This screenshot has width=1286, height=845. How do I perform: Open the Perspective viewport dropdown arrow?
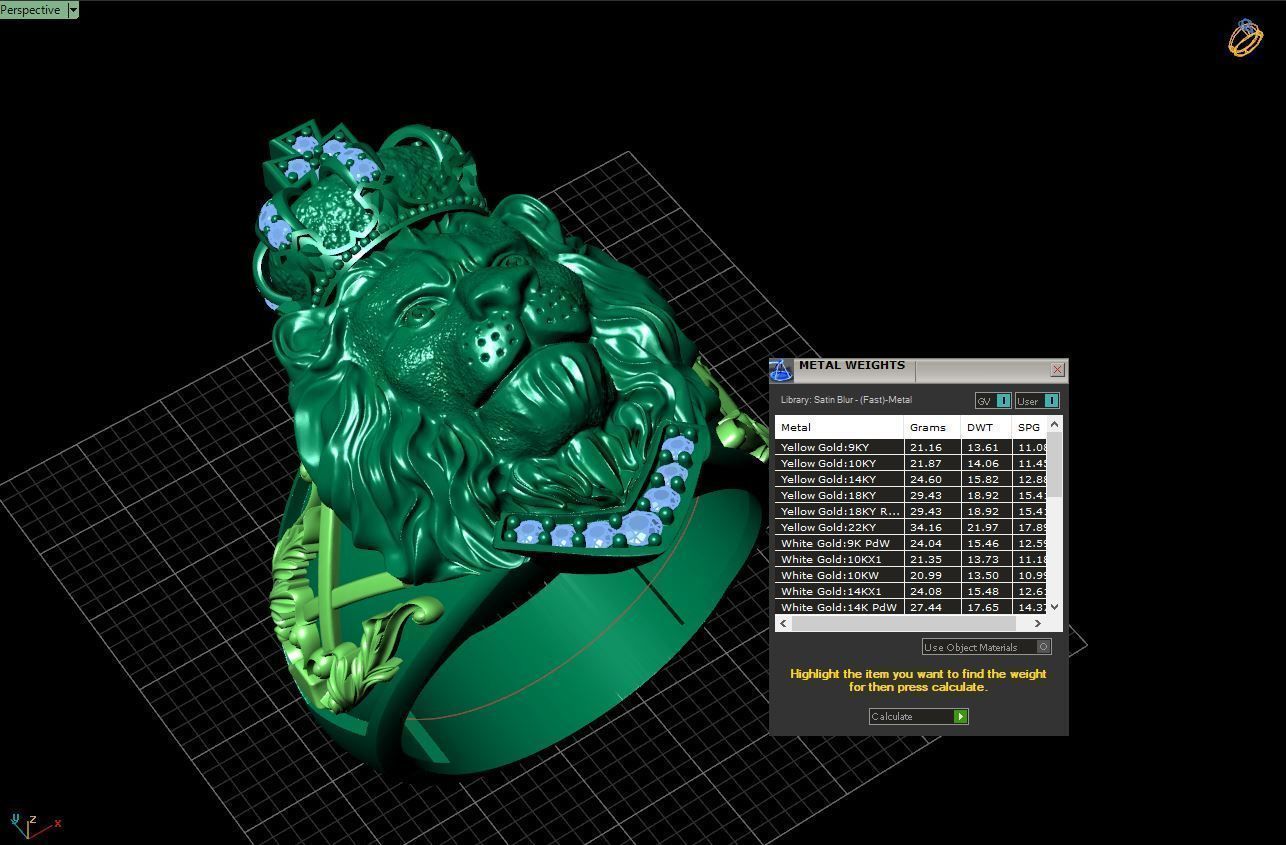pos(72,10)
